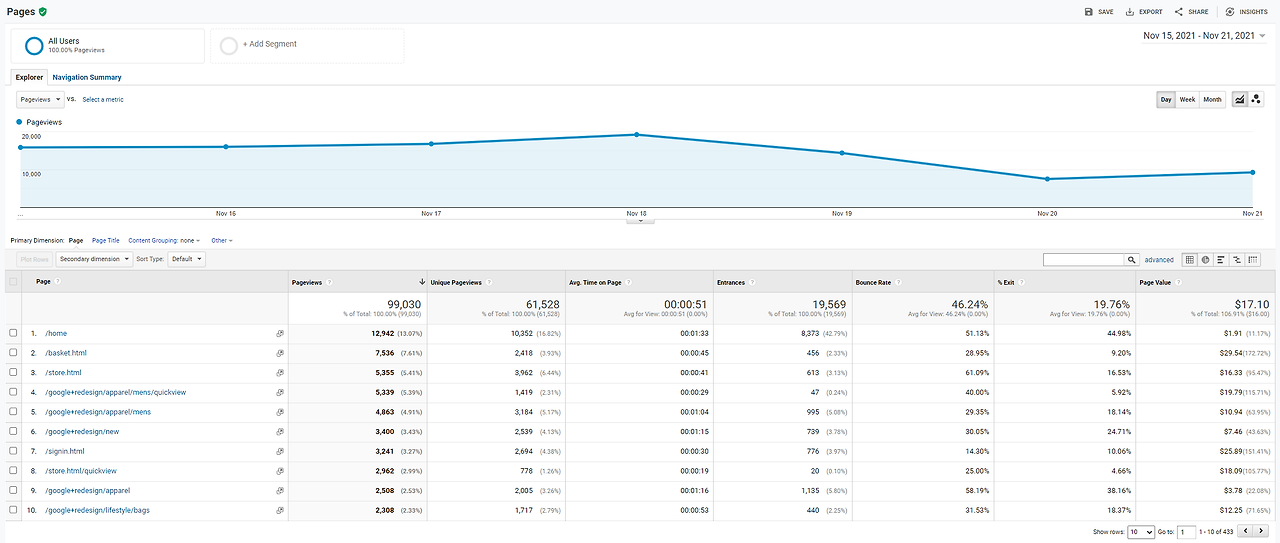Select the Percentage pie view icon

click(1205, 259)
